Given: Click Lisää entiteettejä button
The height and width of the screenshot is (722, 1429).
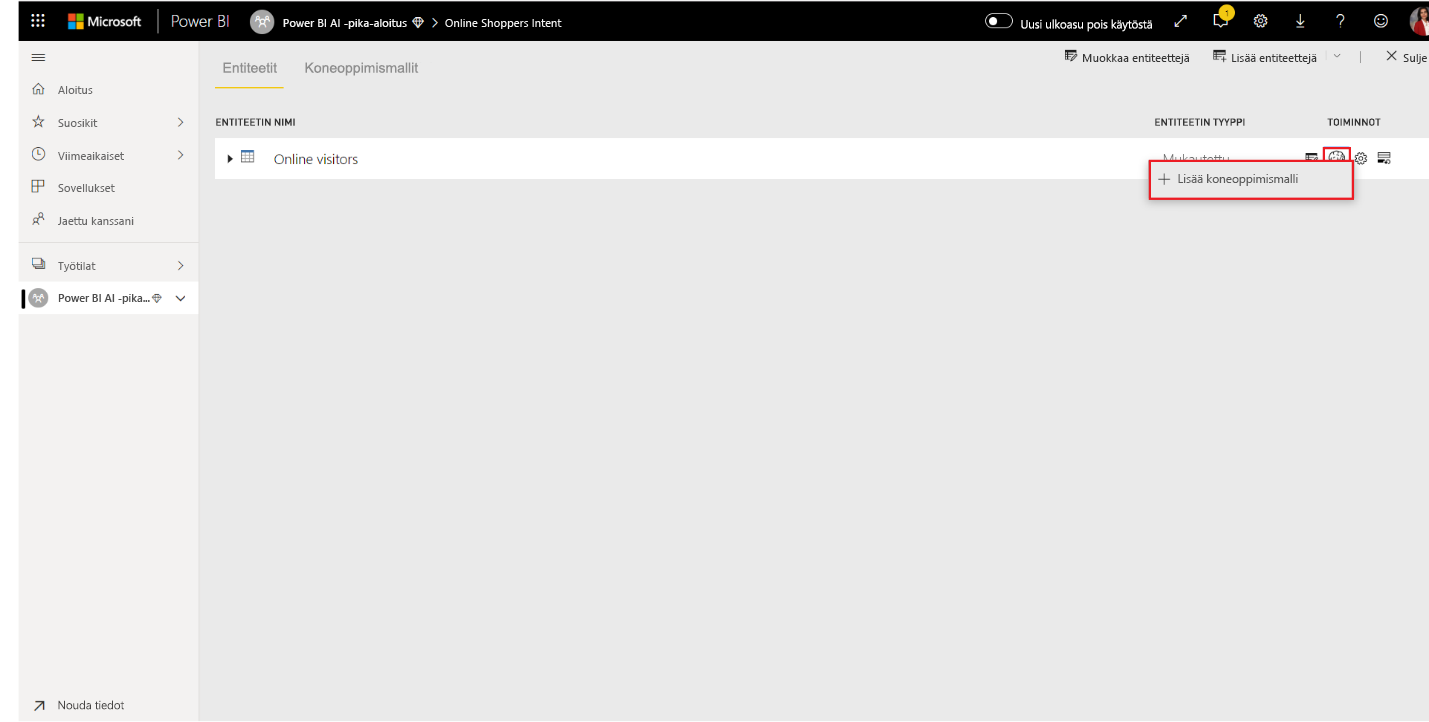Looking at the screenshot, I should (1265, 57).
